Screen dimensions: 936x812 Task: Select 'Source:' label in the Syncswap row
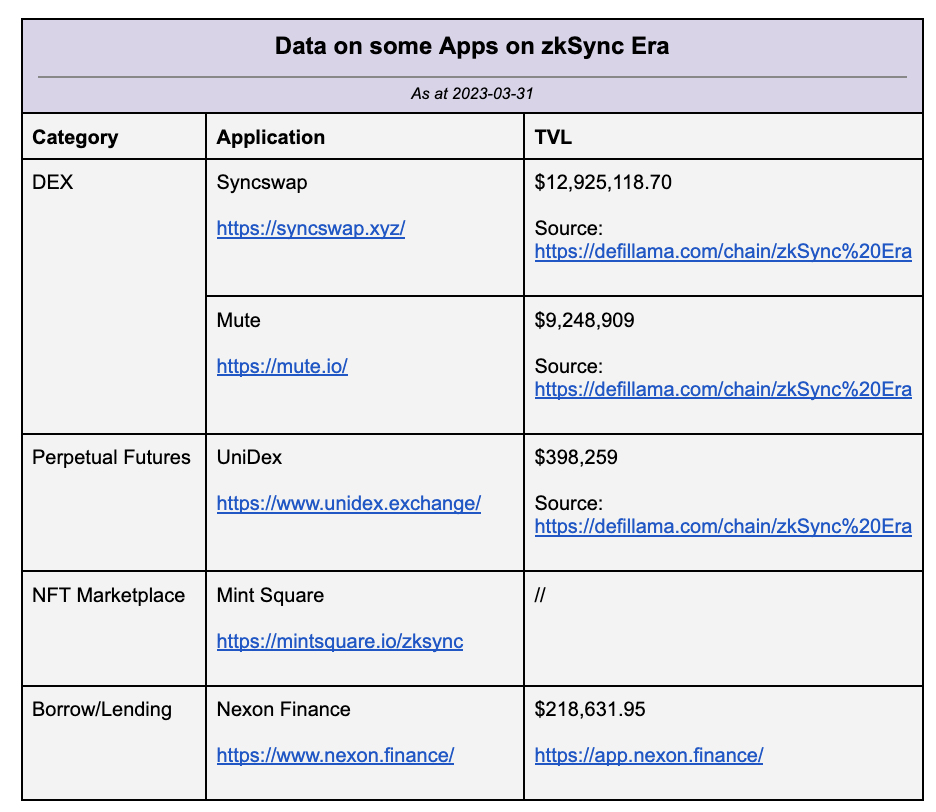click(568, 228)
